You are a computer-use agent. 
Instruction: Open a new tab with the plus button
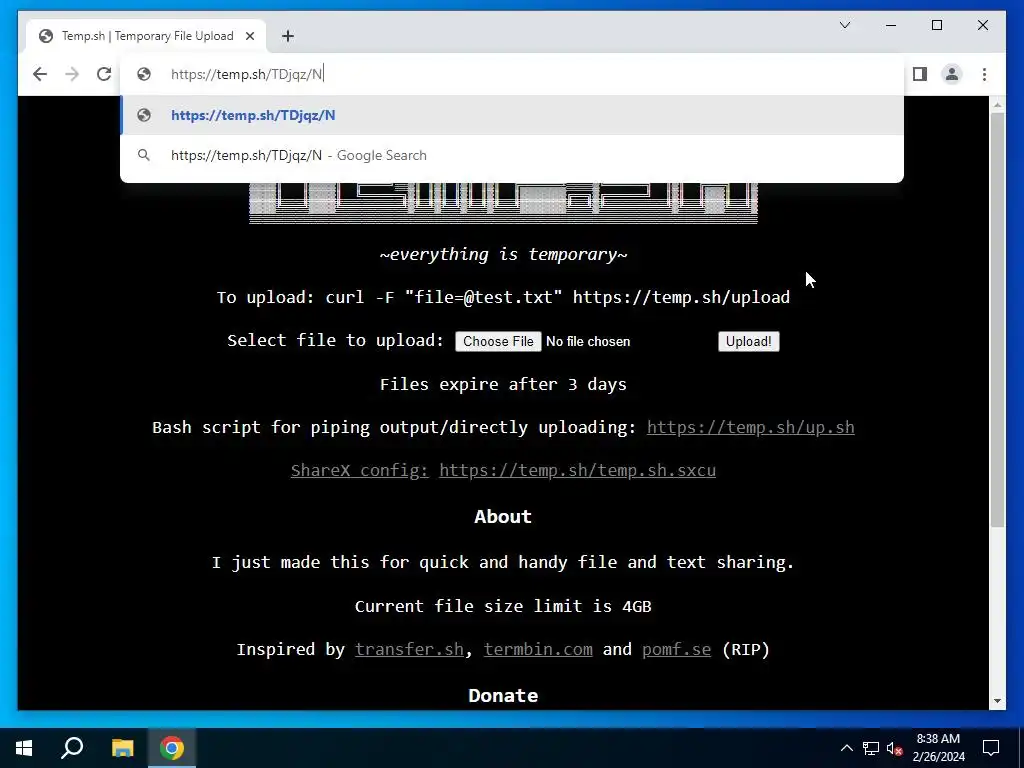[288, 36]
